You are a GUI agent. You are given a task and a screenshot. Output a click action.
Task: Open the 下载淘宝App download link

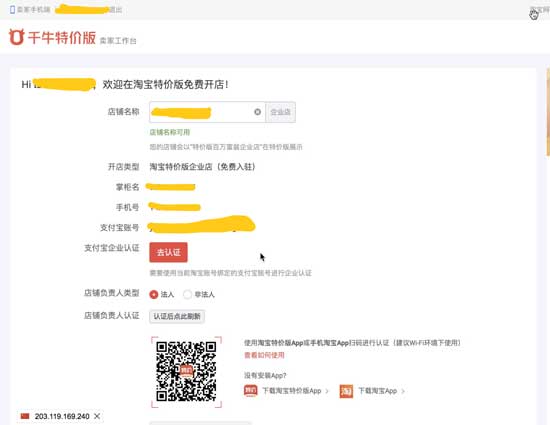(377, 391)
